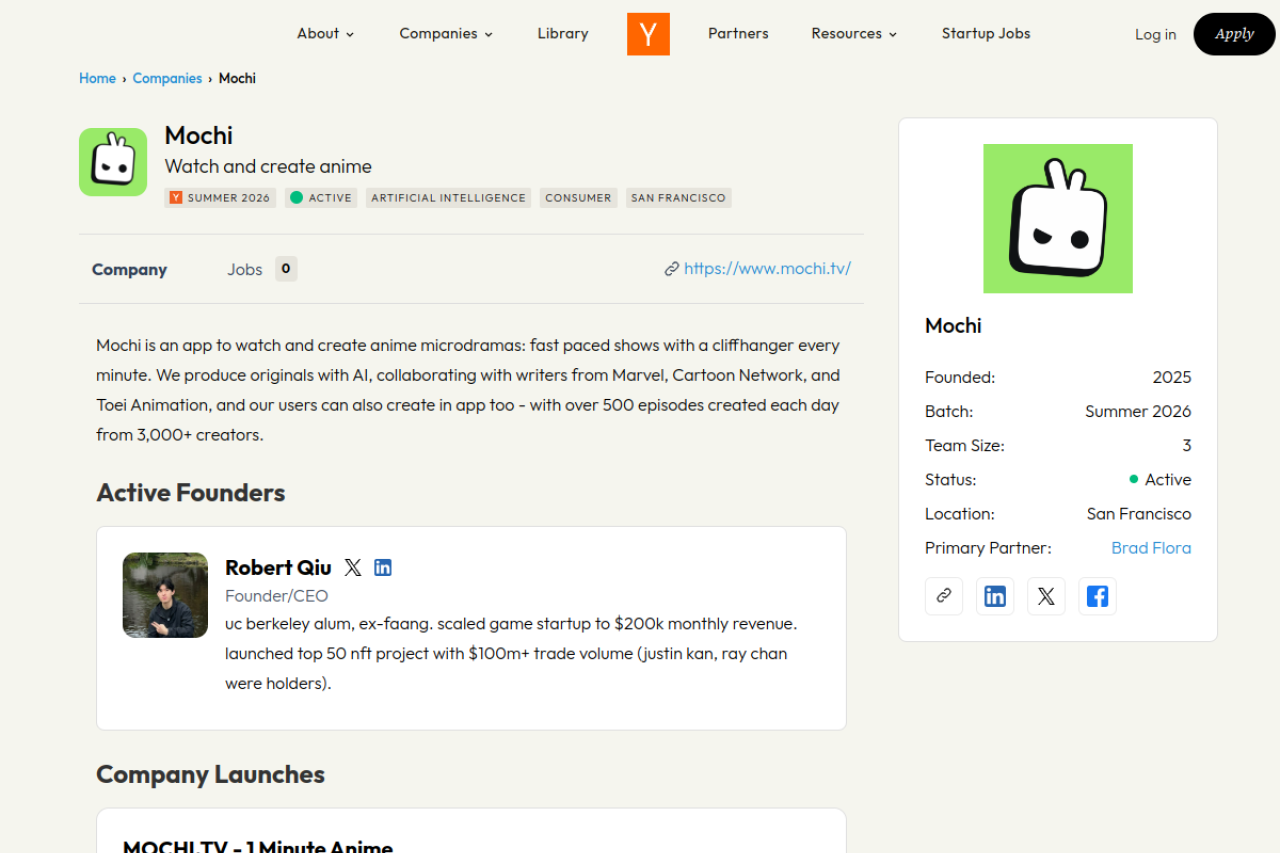Open https://www.mochi.tv/ website link

click(x=767, y=269)
